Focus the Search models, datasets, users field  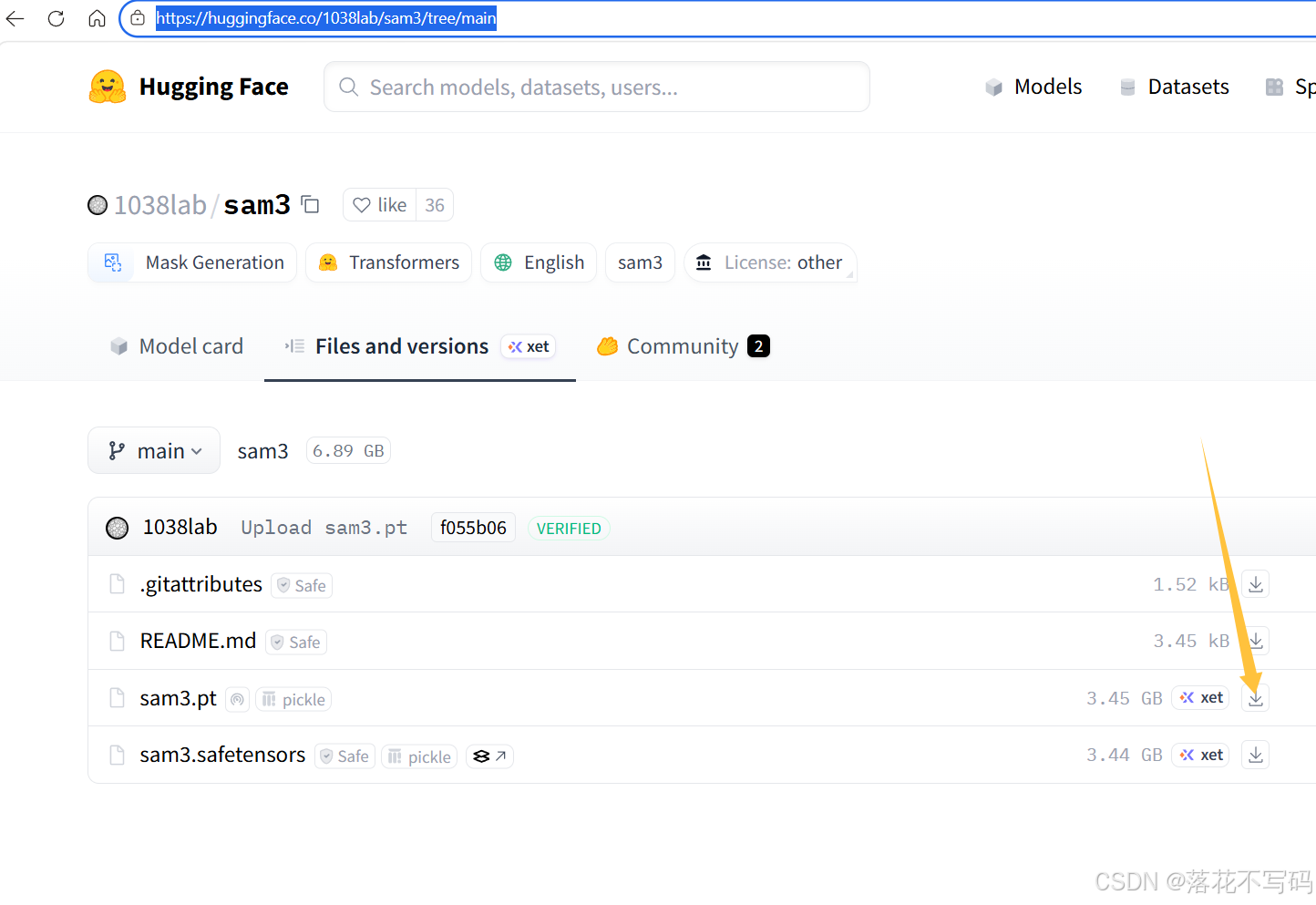(597, 87)
